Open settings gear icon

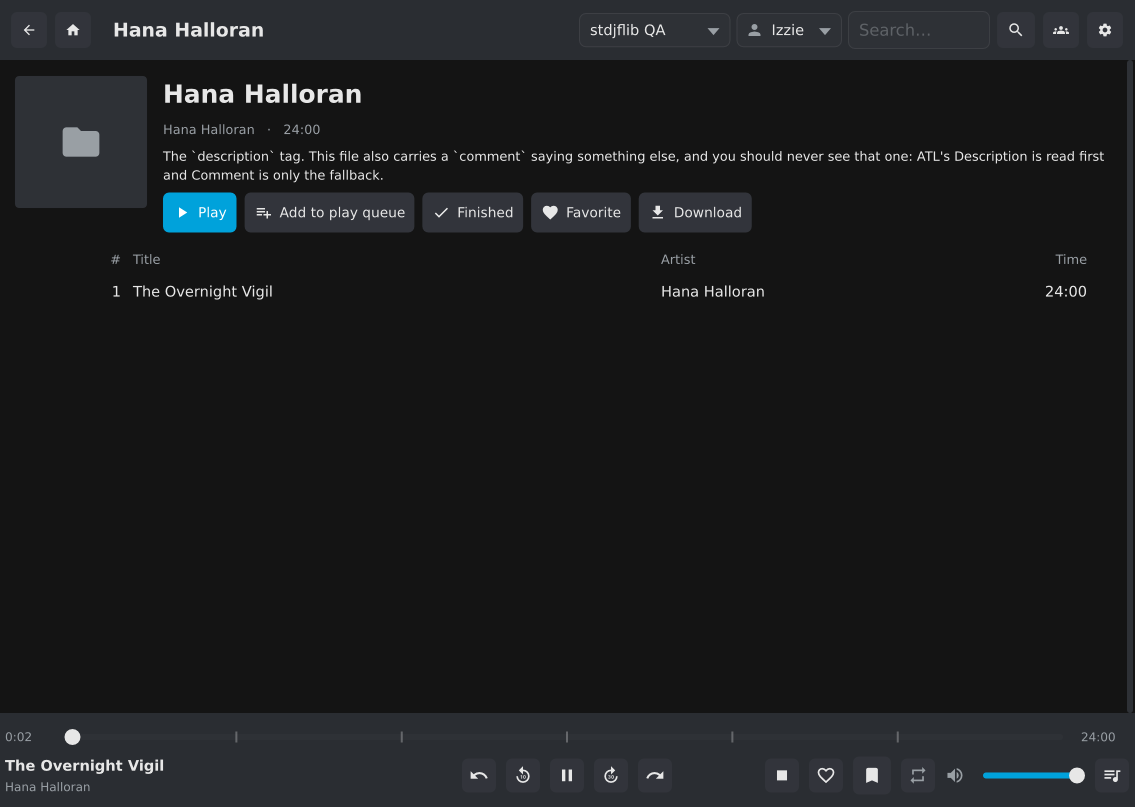[x=1105, y=30]
